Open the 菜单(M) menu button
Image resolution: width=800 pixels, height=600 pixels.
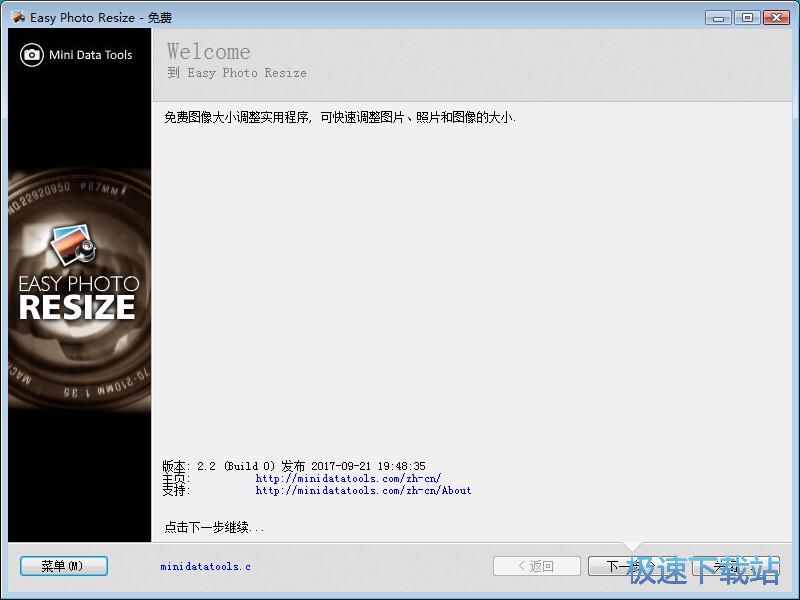tap(63, 566)
